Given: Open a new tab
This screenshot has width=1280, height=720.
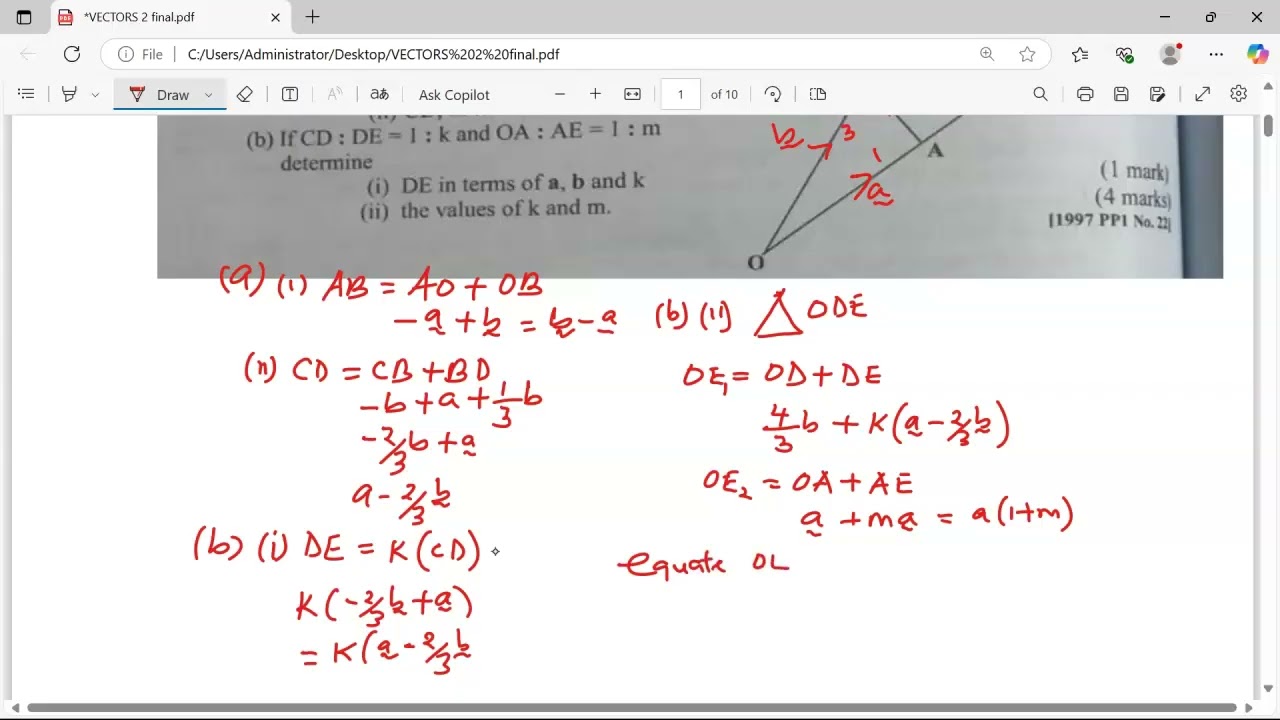Looking at the screenshot, I should pyautogui.click(x=312, y=17).
